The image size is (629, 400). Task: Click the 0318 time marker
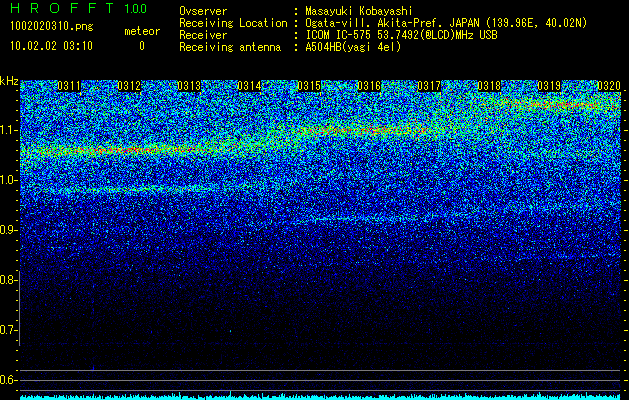pyautogui.click(x=489, y=86)
